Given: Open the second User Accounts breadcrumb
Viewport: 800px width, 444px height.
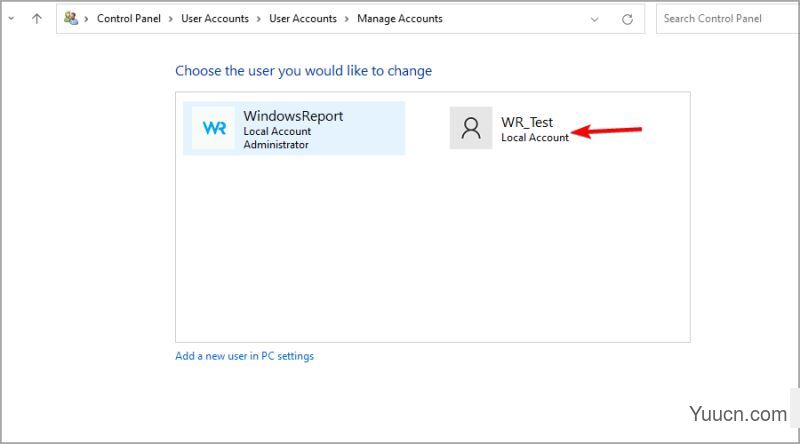Looking at the screenshot, I should click(x=303, y=18).
